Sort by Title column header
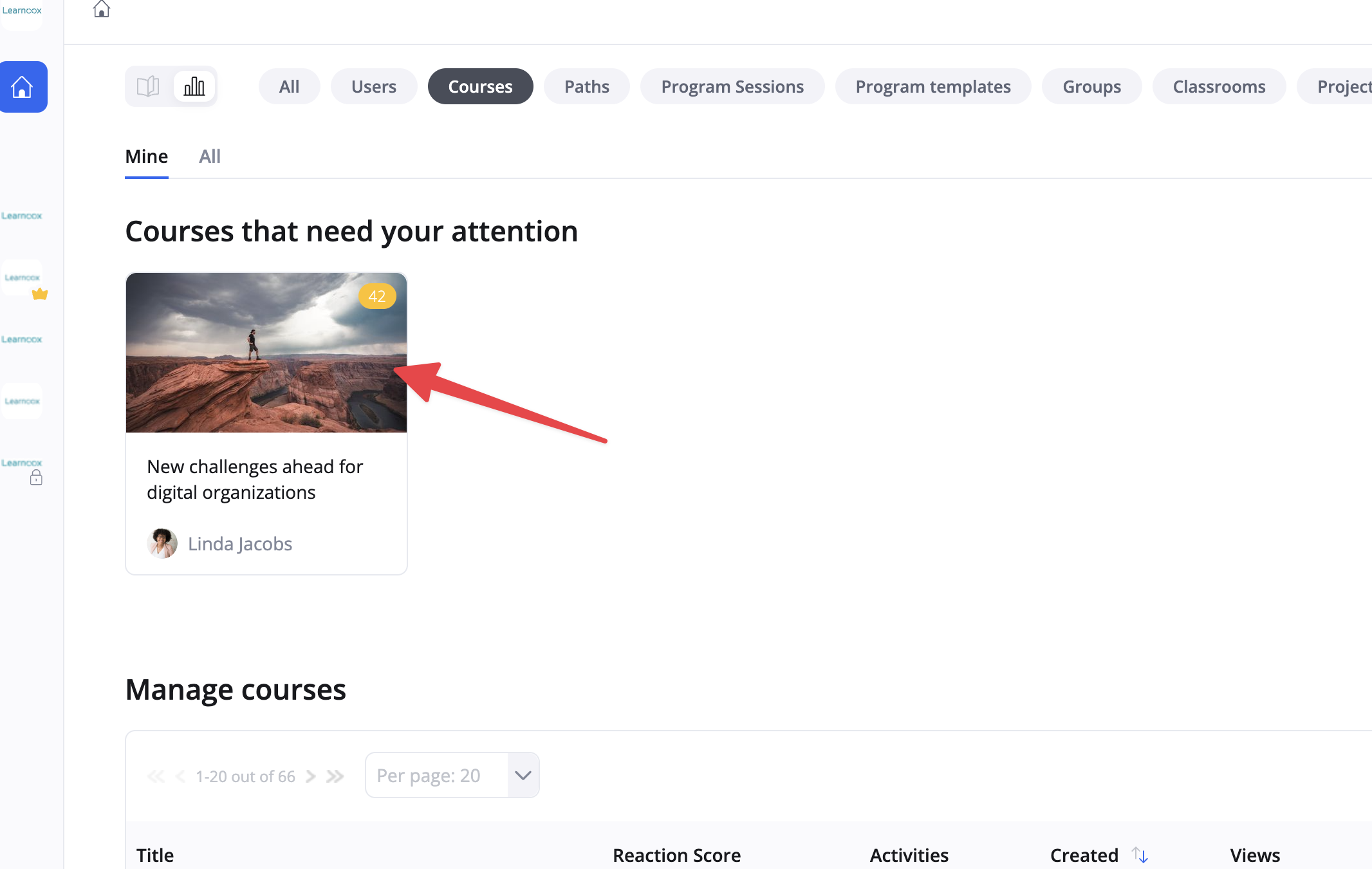 click(155, 855)
